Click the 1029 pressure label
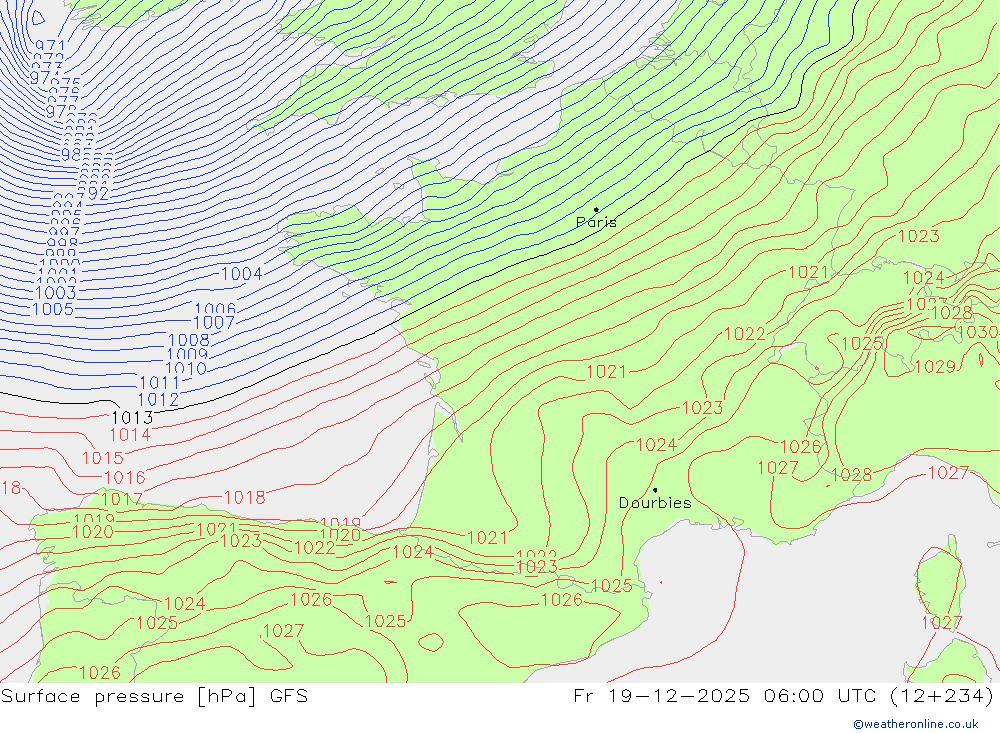The image size is (1000, 733). (x=935, y=367)
